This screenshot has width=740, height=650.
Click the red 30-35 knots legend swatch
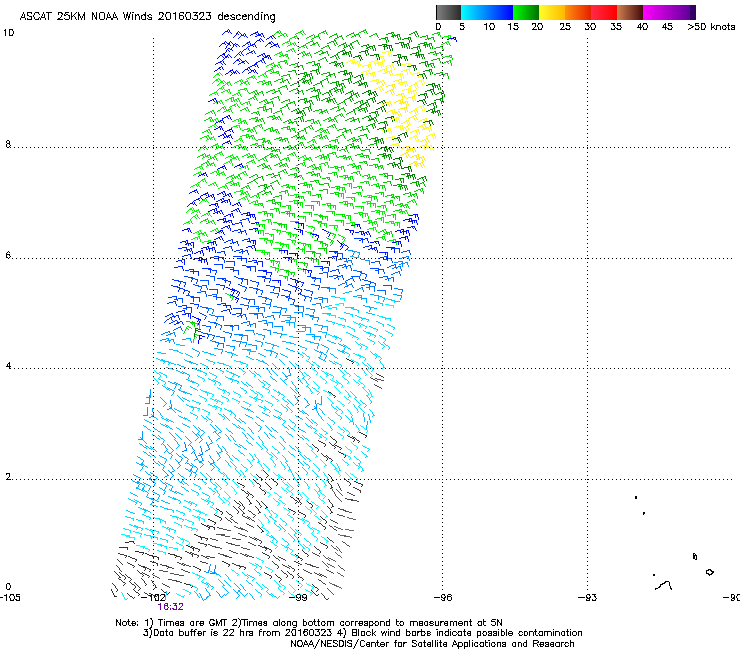604,12
